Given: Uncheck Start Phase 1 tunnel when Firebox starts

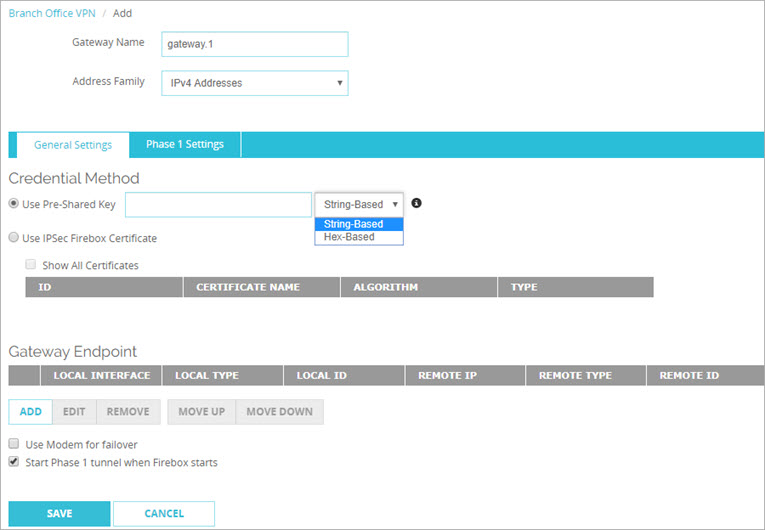Looking at the screenshot, I should click(x=14, y=463).
